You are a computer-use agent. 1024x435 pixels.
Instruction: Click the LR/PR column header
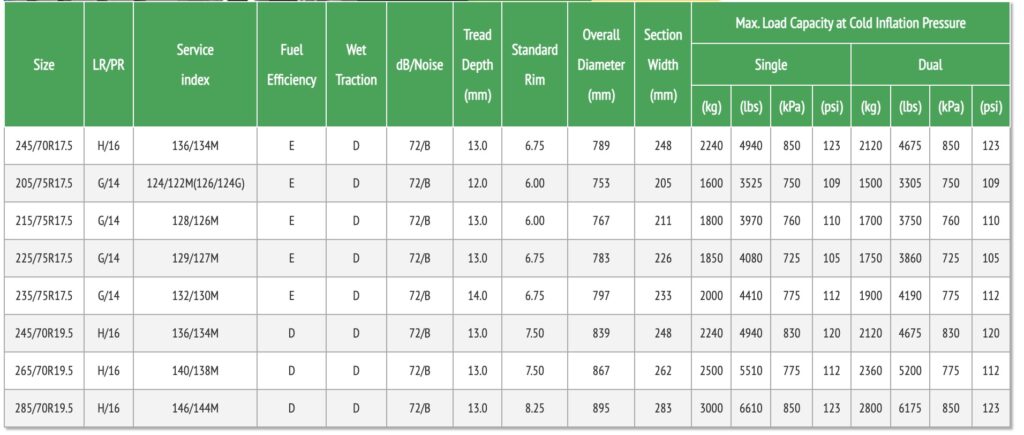tap(107, 65)
